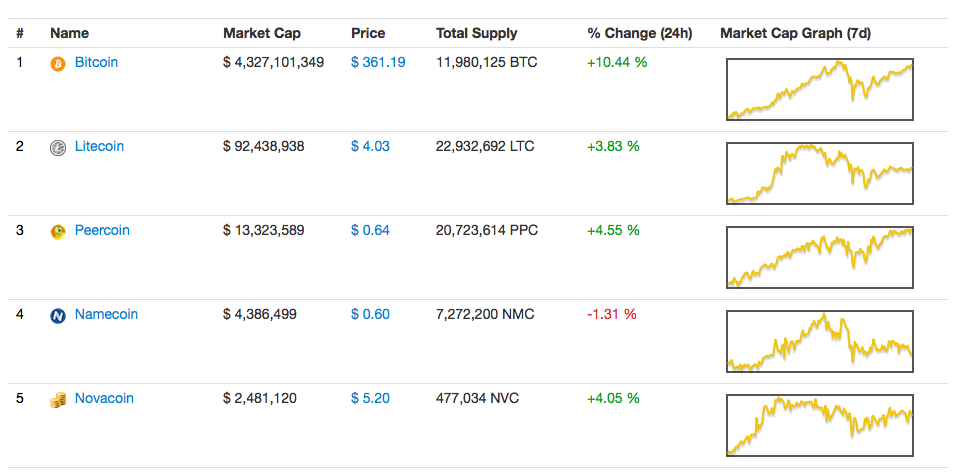Sort by the Name column header

coord(70,34)
